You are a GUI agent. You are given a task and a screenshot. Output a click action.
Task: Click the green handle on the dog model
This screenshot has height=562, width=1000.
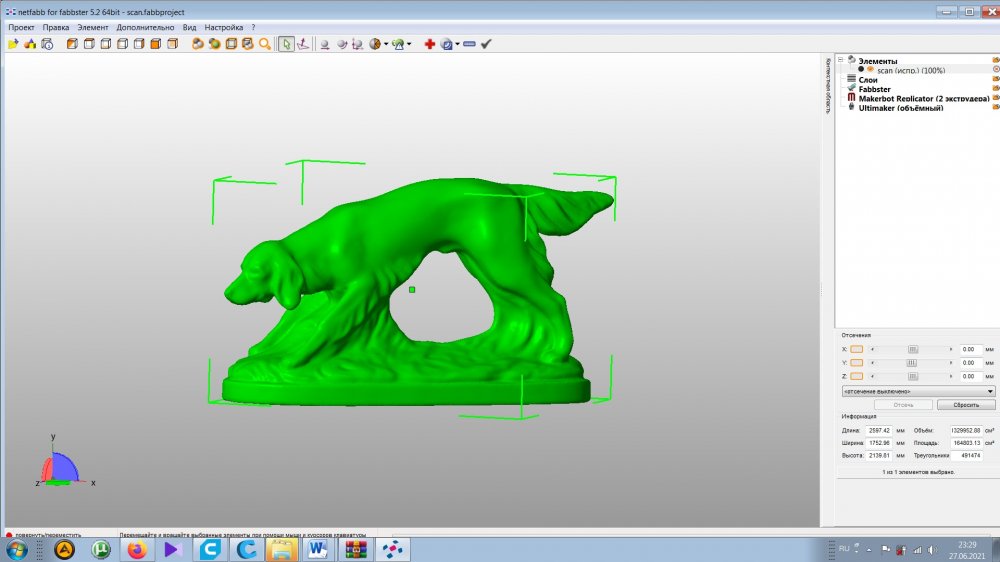(x=412, y=290)
